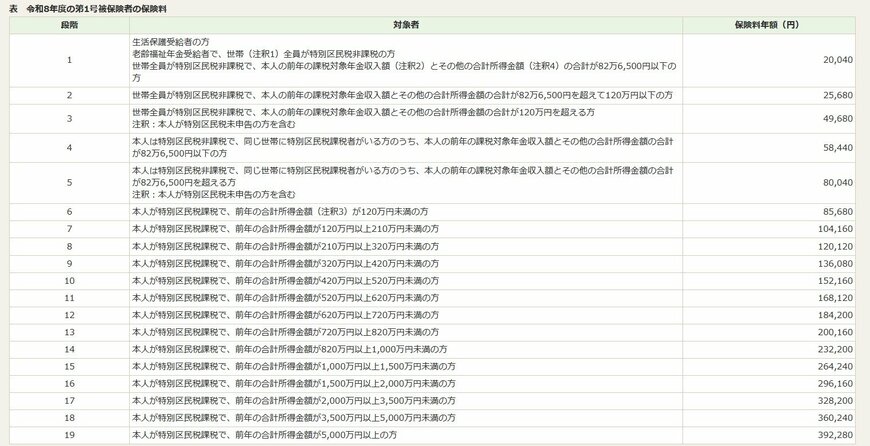Screen dimensions: 870x446
Task: Click stage number 1 cell
Action: pyautogui.click(x=69, y=60)
